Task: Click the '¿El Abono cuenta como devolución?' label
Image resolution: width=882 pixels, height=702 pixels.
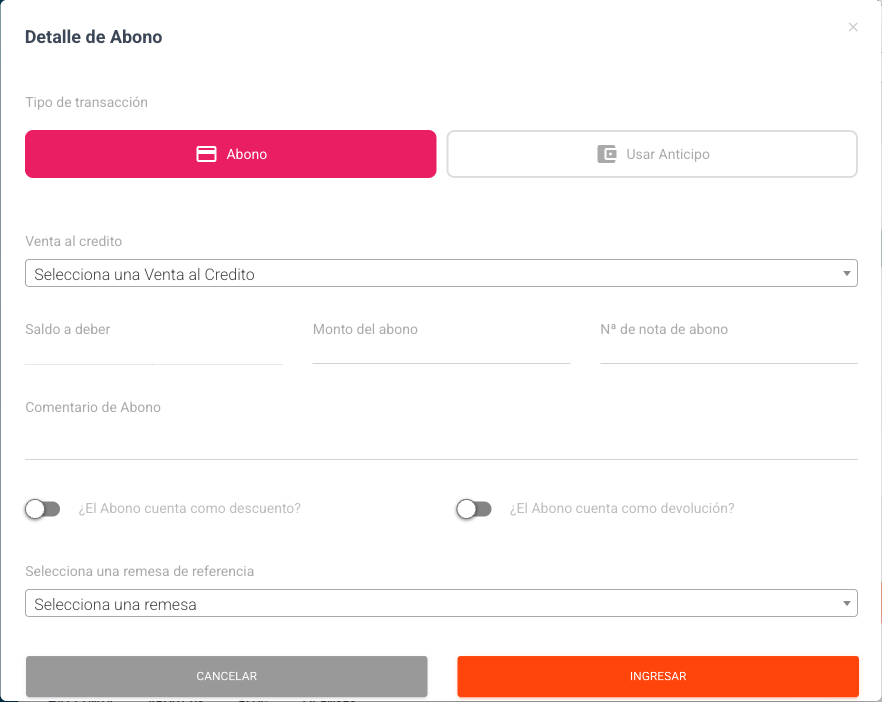Action: [622, 508]
